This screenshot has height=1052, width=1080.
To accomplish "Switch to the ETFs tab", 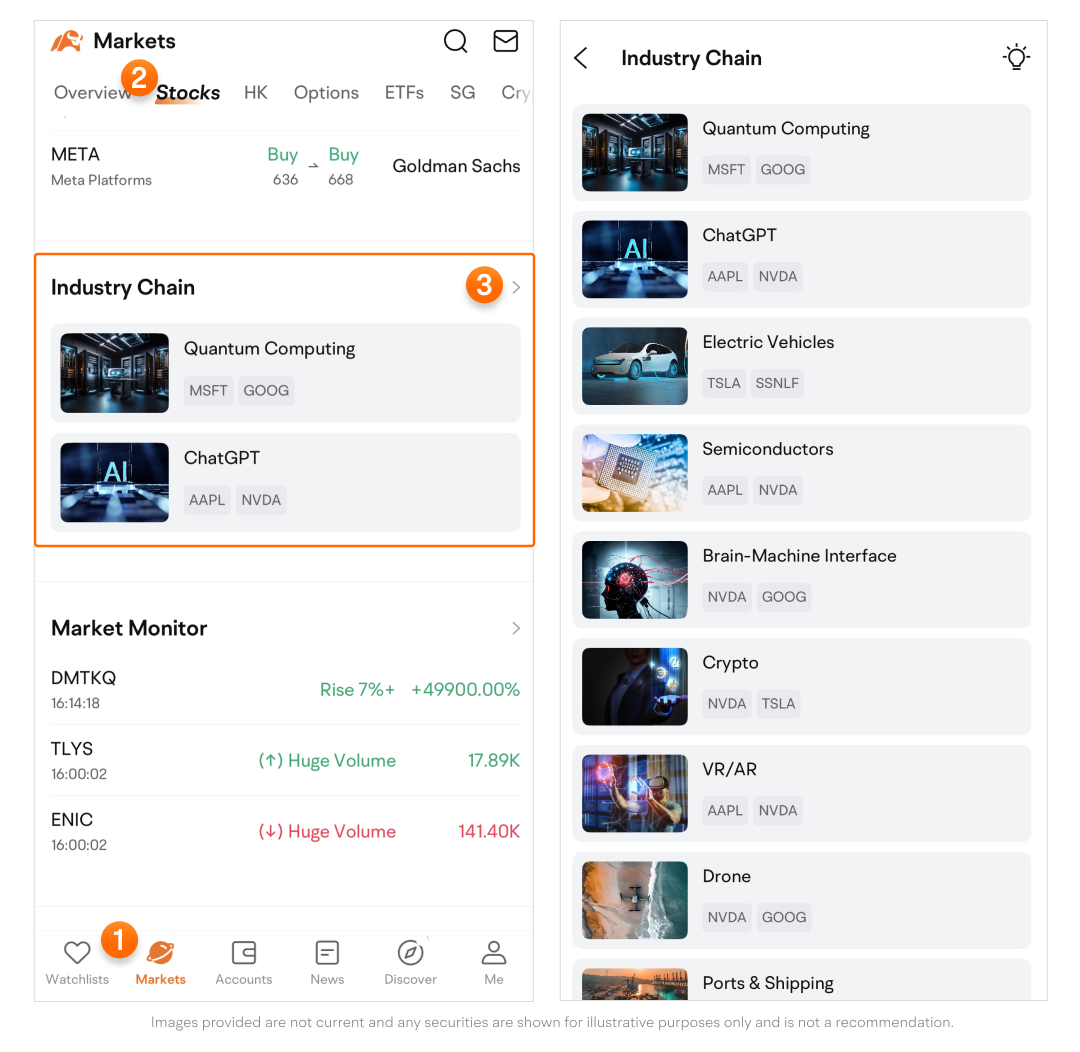I will 404,93.
